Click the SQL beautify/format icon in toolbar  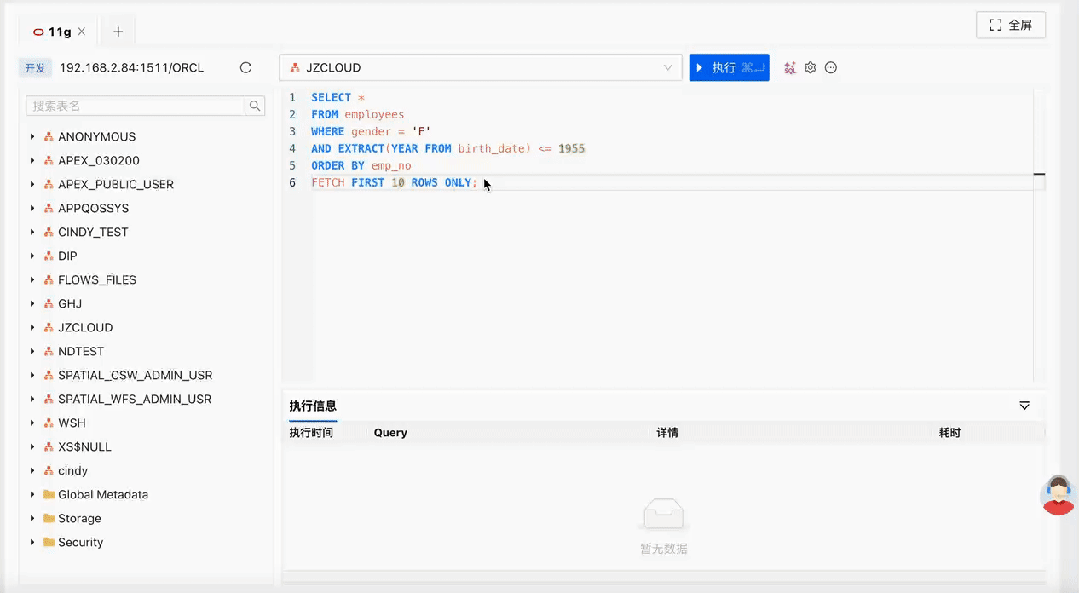click(x=790, y=67)
